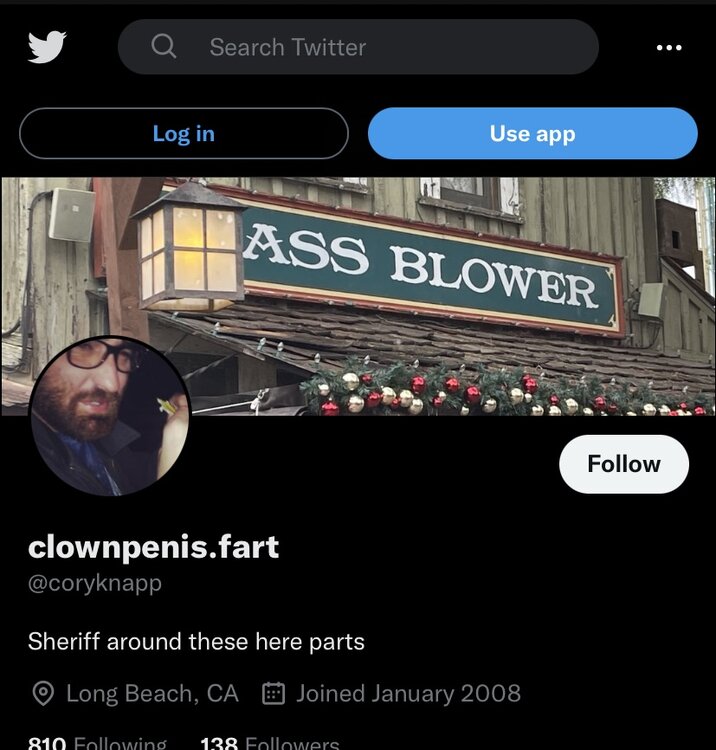This screenshot has height=750, width=716.
Task: Open the profile avatar photo
Action: (x=109, y=416)
